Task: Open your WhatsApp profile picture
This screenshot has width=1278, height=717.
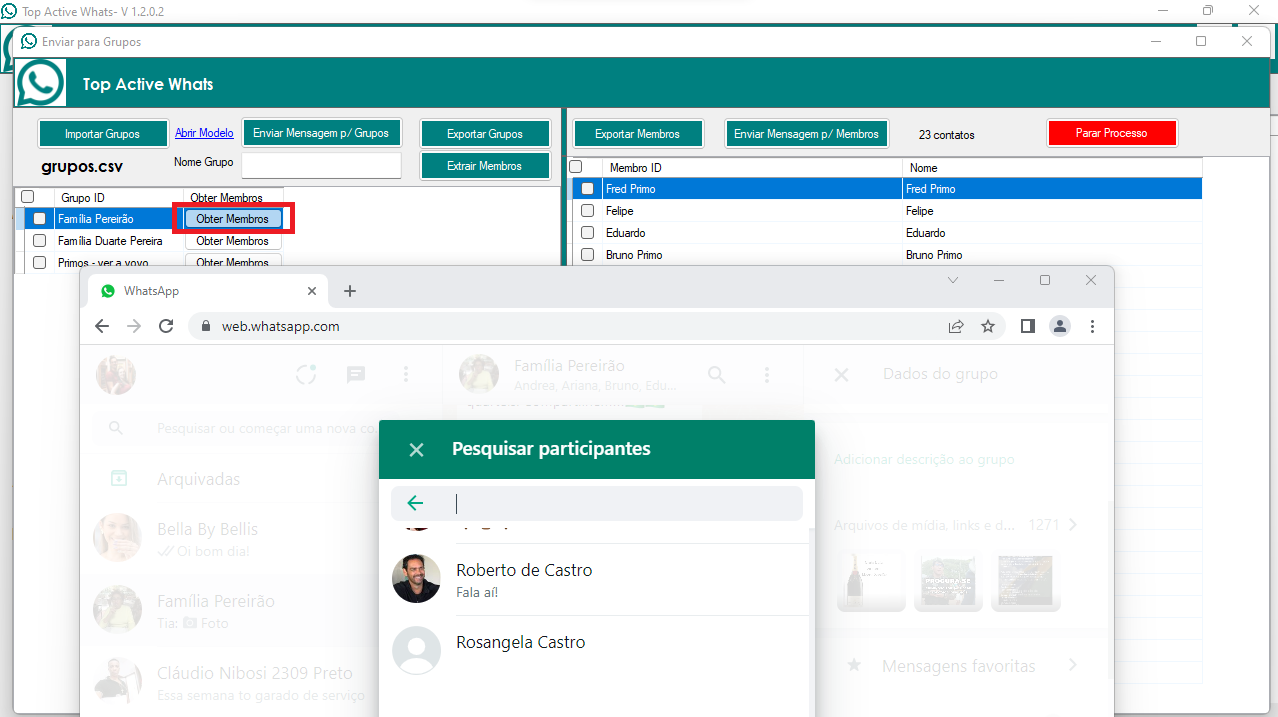Action: pyautogui.click(x=115, y=374)
